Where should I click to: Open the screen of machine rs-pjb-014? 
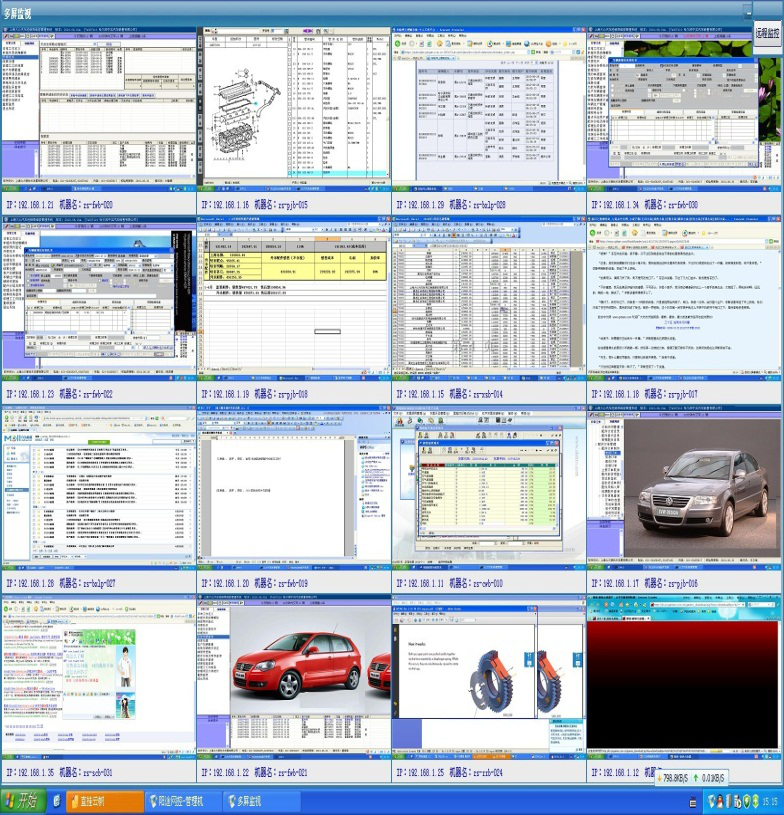coord(488,300)
